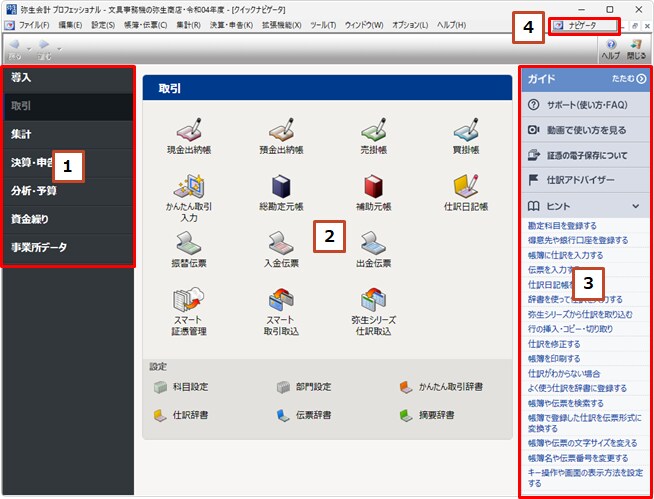Open the 科目設定 settings item

click(181, 387)
